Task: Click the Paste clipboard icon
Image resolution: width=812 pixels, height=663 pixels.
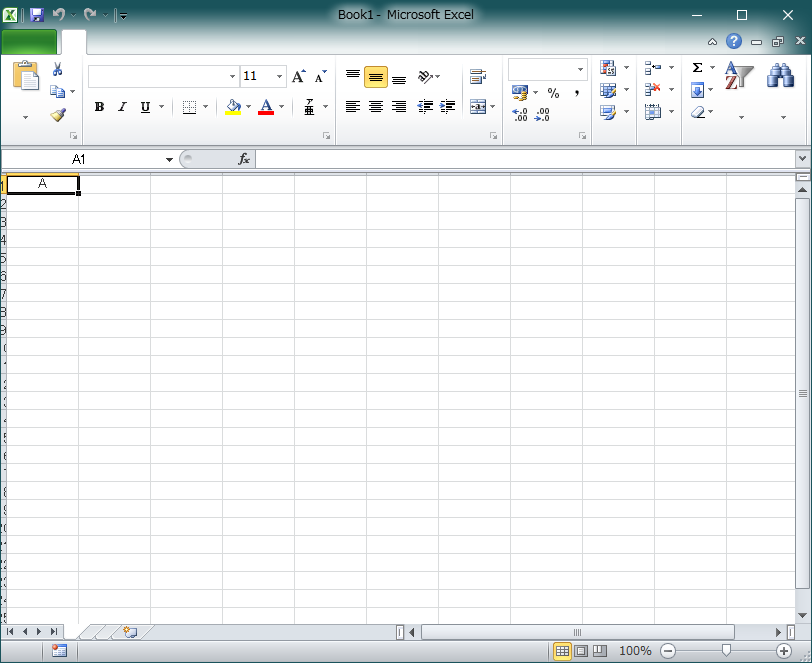Action: 26,76
